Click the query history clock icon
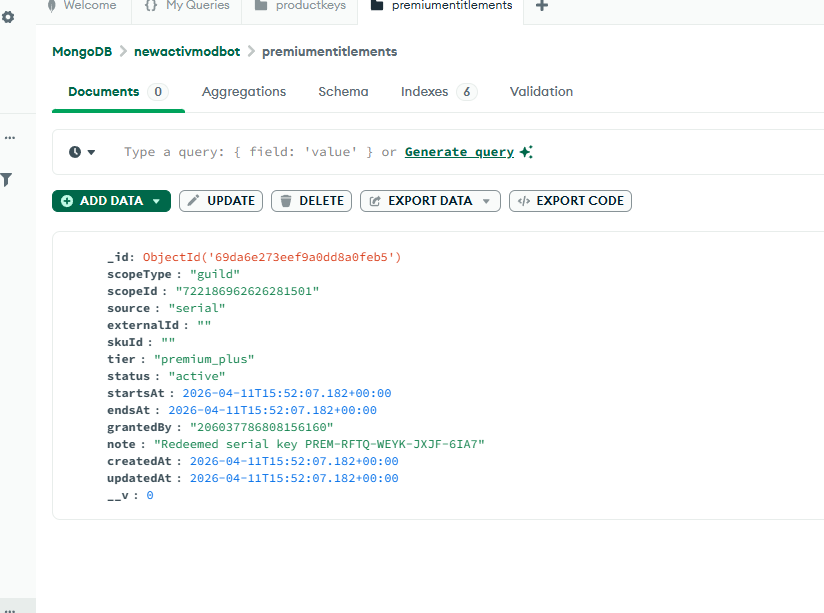824x613 pixels. (75, 152)
